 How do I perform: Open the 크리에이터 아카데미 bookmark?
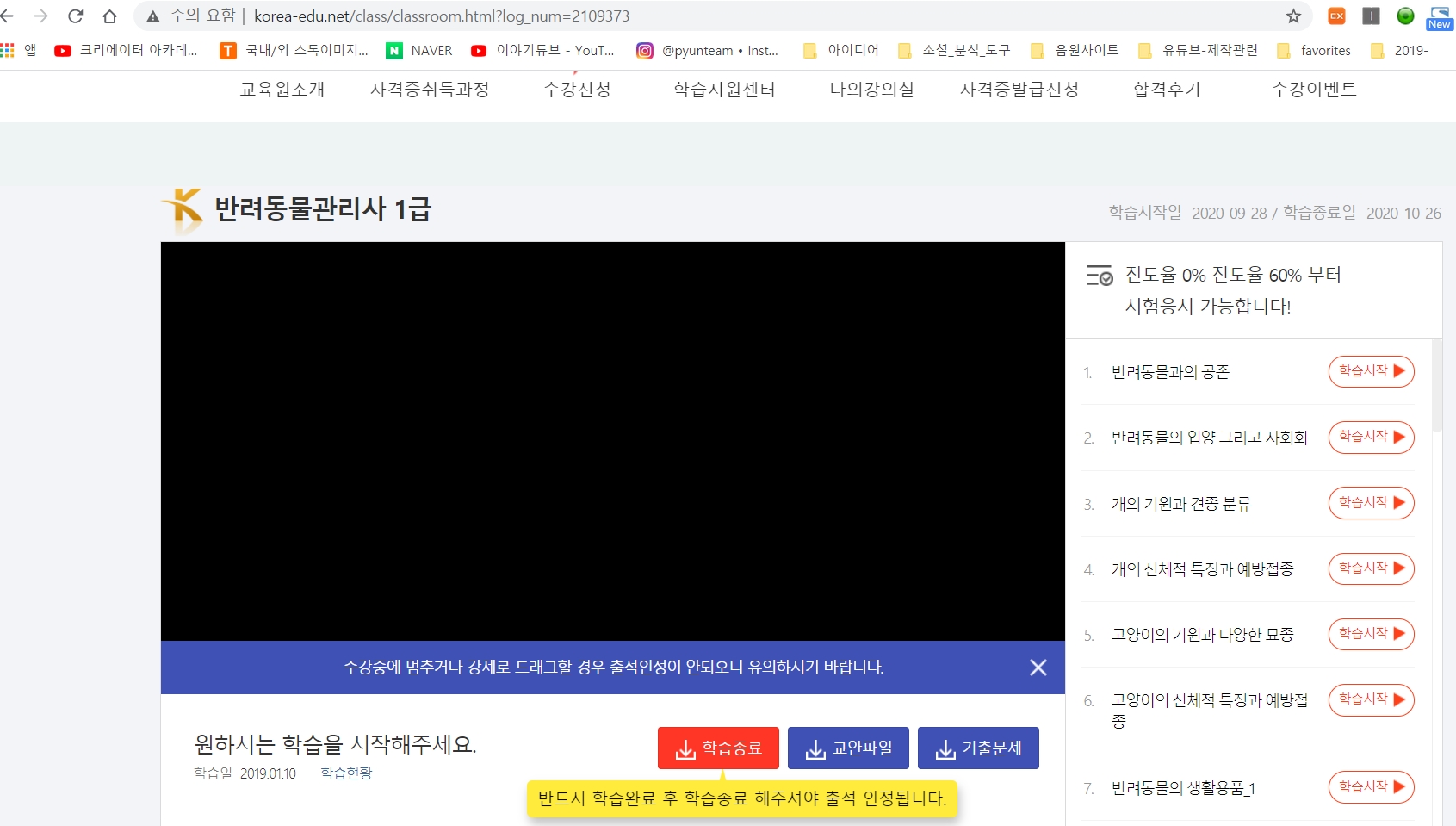coord(126,50)
